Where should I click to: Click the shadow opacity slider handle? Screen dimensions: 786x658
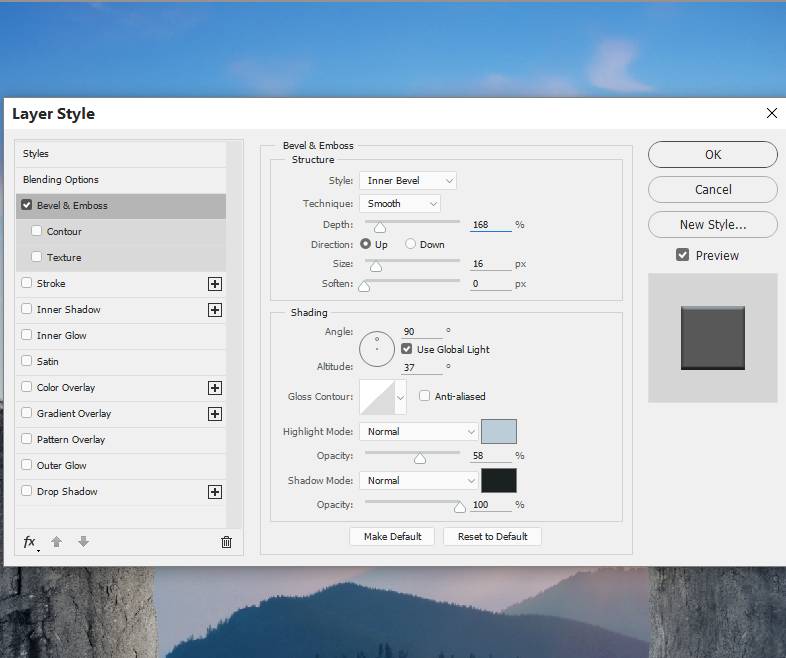click(459, 507)
